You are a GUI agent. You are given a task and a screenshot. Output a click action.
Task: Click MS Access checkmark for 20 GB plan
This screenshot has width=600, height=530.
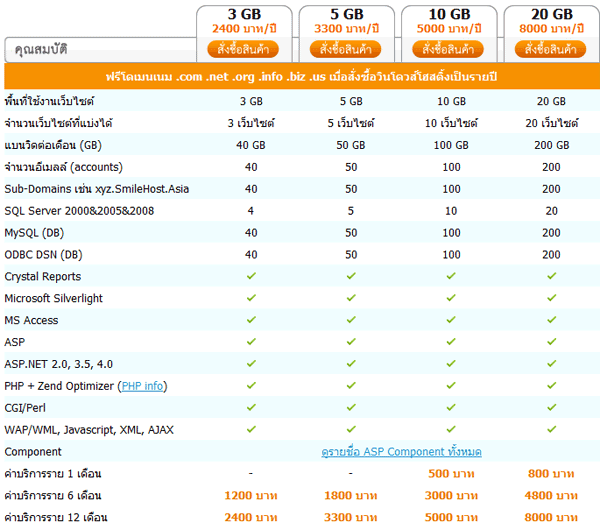[551, 320]
